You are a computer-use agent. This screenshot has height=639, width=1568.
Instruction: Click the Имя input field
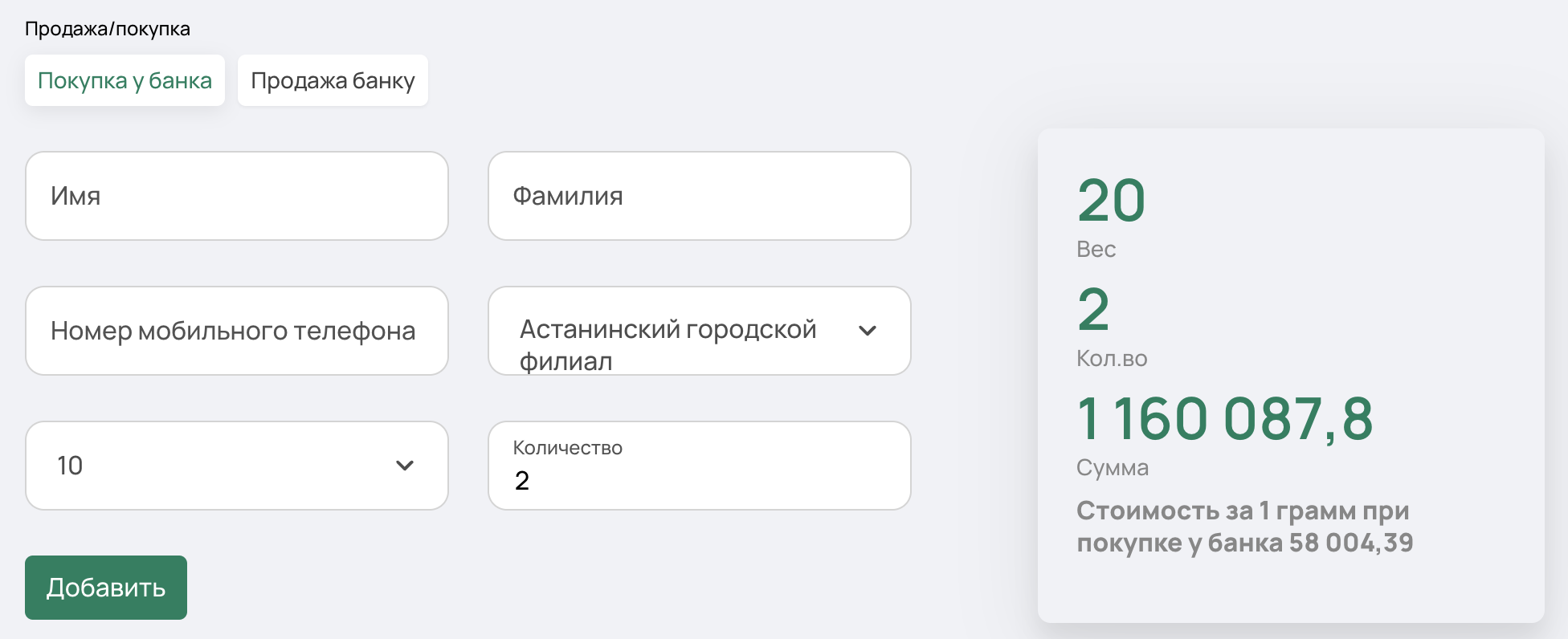coord(237,196)
